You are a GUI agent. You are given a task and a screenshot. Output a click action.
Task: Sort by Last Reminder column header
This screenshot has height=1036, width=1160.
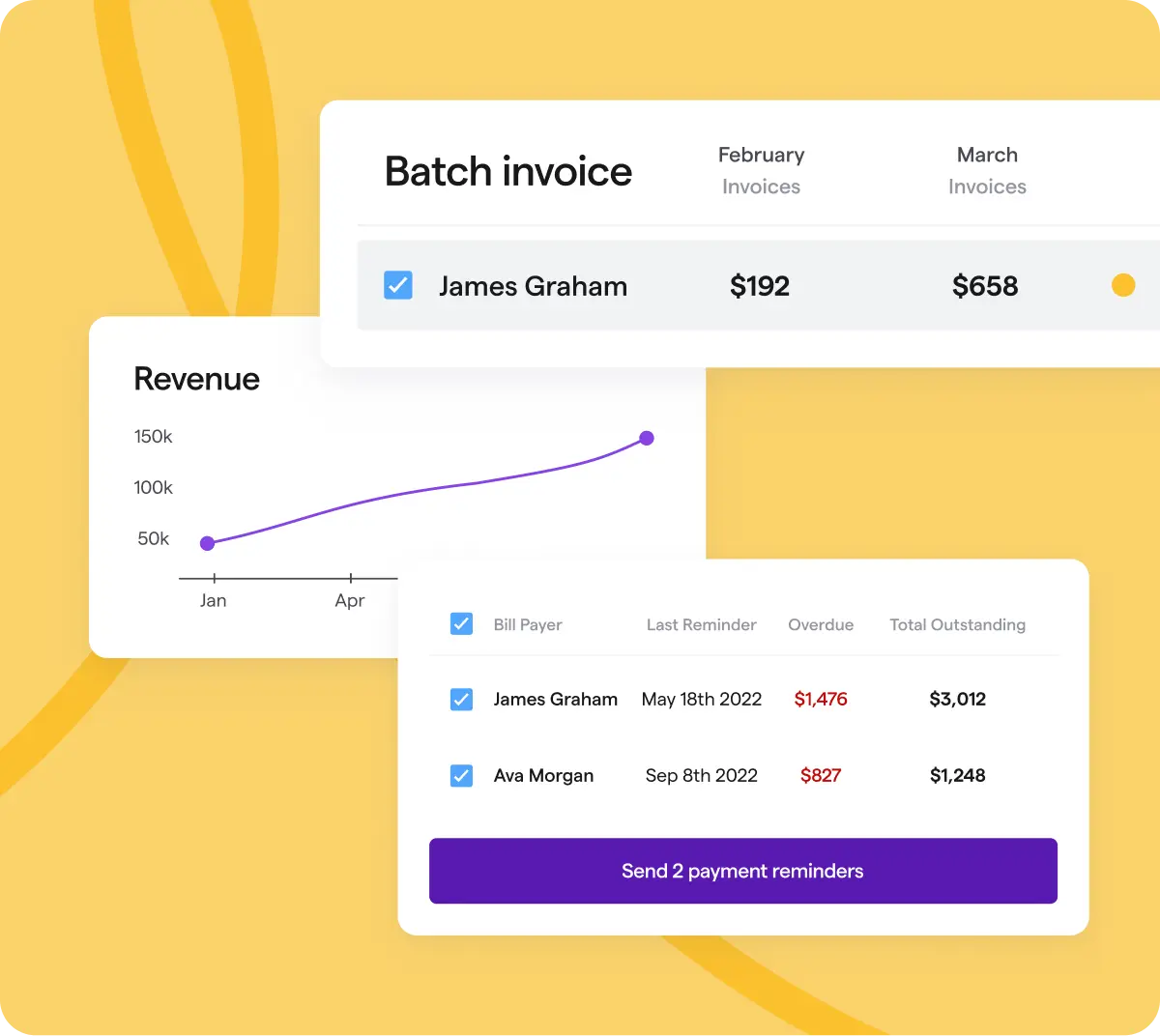[702, 624]
